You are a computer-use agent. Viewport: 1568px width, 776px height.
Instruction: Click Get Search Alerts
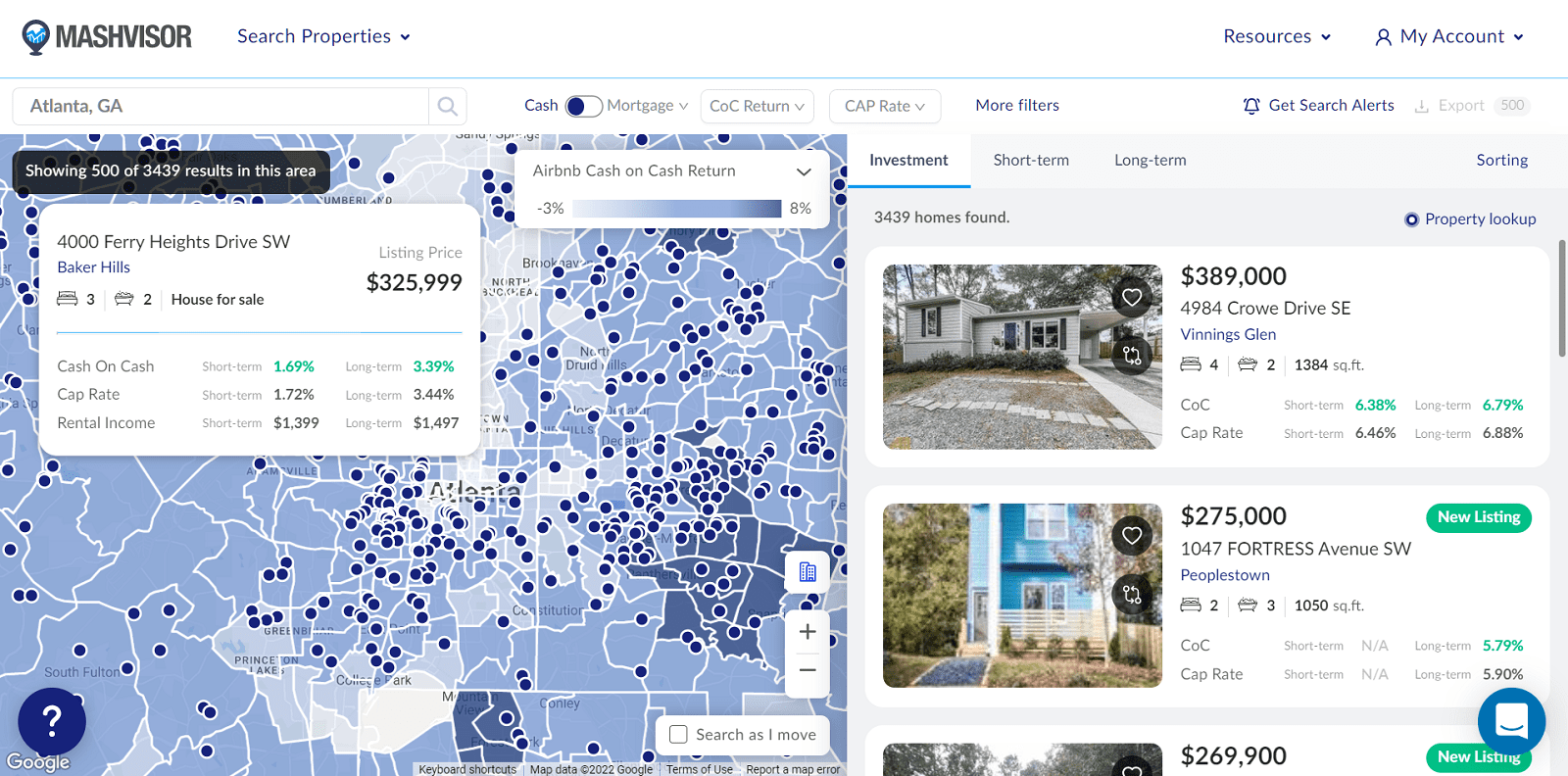pos(1318,106)
